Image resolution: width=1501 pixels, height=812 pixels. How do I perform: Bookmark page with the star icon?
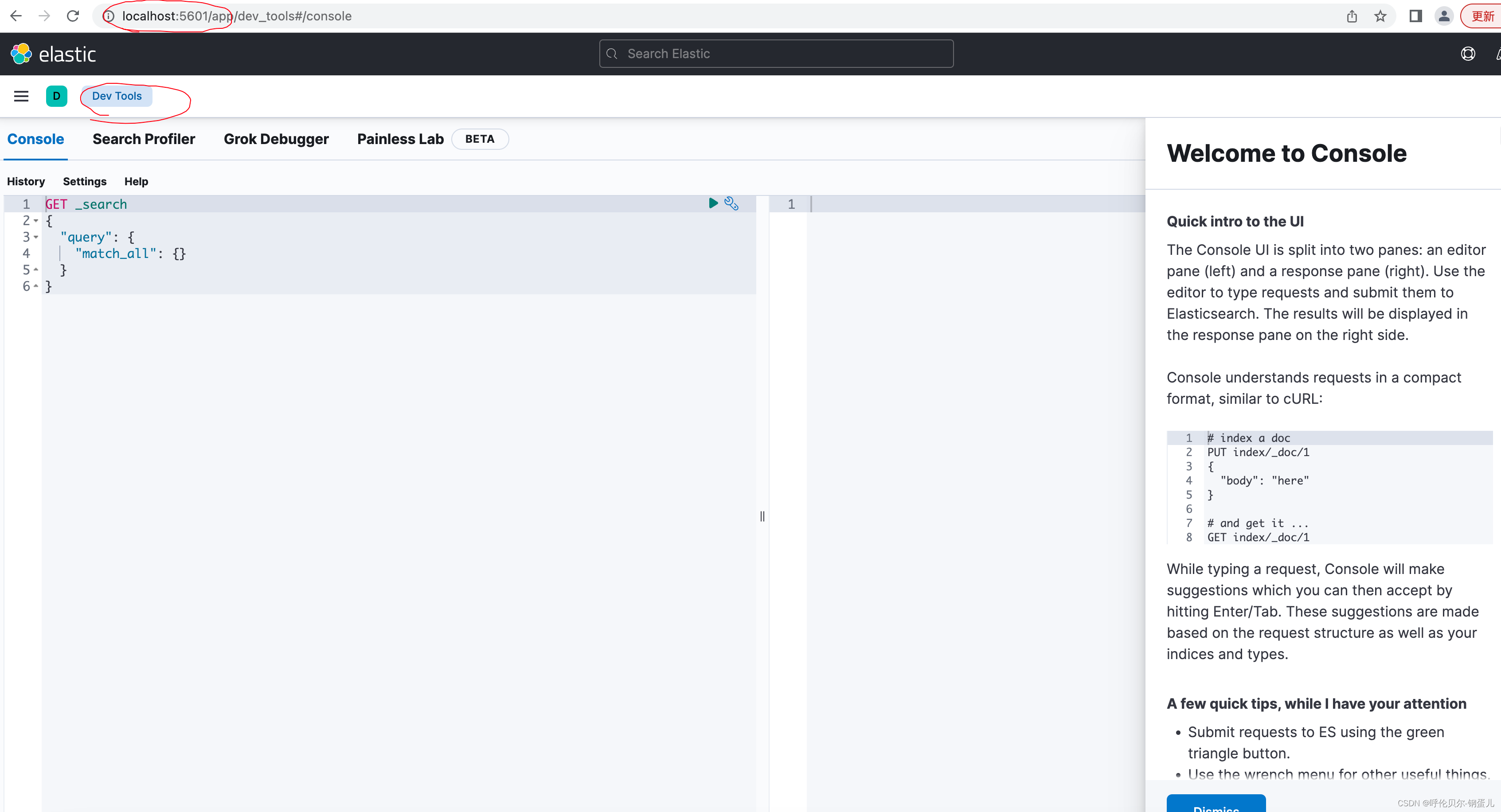tap(1380, 16)
